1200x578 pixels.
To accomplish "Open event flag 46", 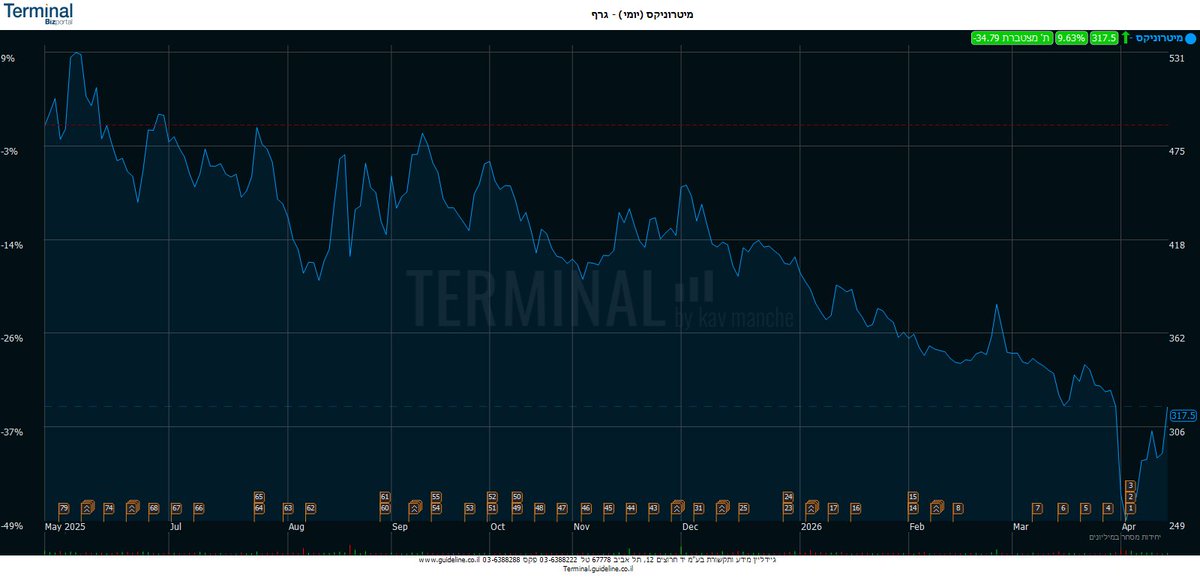I will [x=586, y=508].
